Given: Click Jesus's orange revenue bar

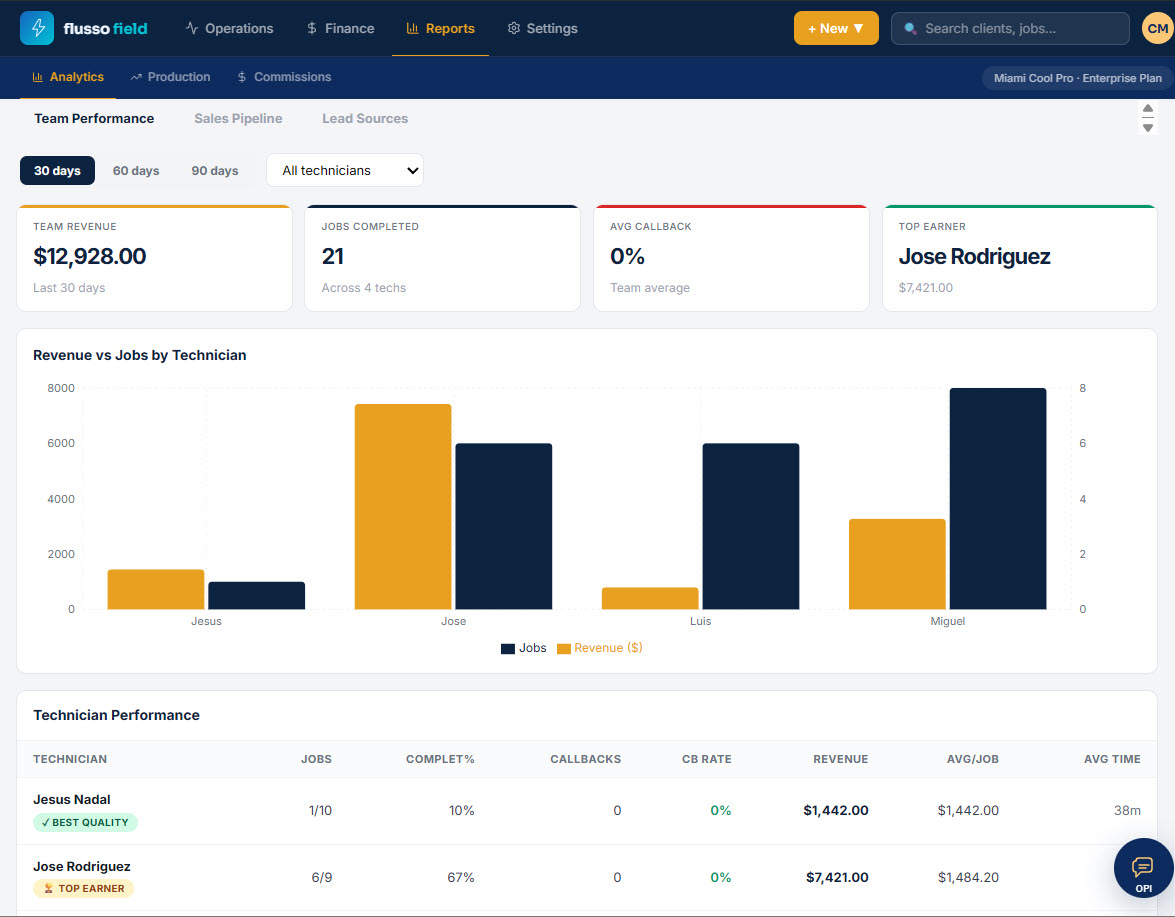Looking at the screenshot, I should coord(156,590).
